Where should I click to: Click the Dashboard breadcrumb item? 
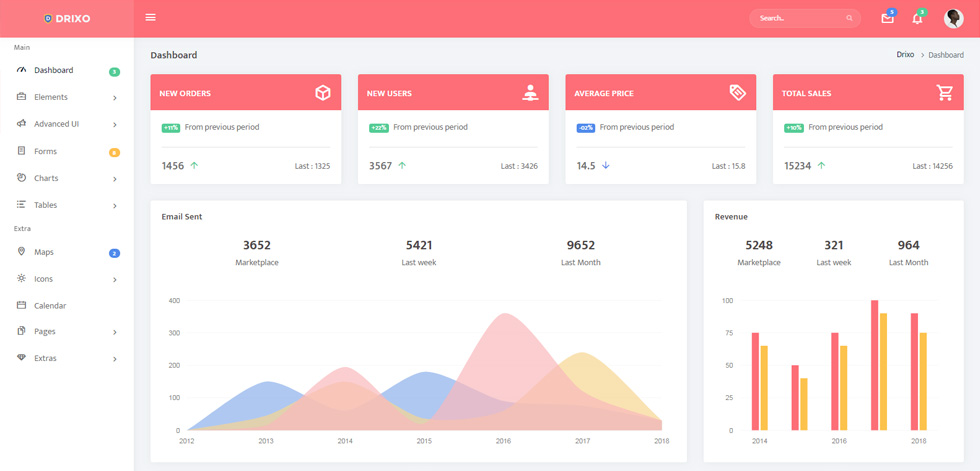(946, 55)
